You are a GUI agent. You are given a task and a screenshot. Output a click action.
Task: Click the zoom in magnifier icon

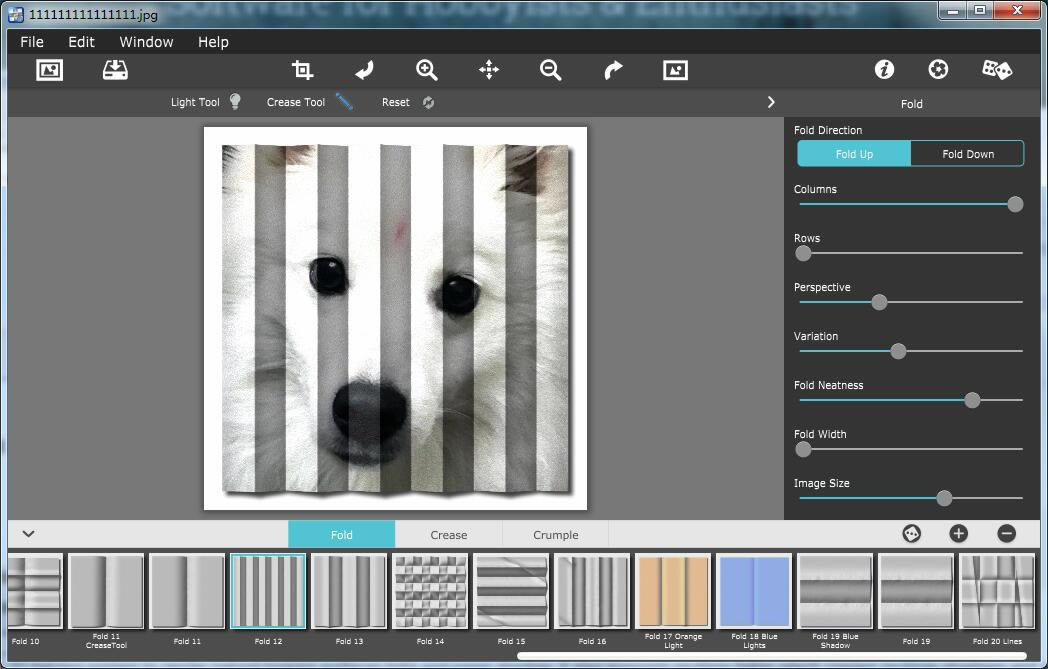click(x=427, y=70)
